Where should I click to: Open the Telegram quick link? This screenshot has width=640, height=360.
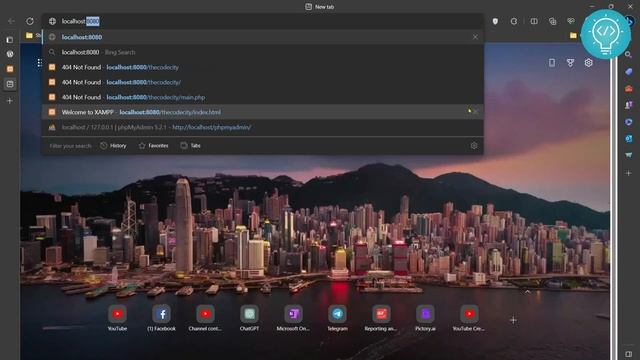coord(337,318)
